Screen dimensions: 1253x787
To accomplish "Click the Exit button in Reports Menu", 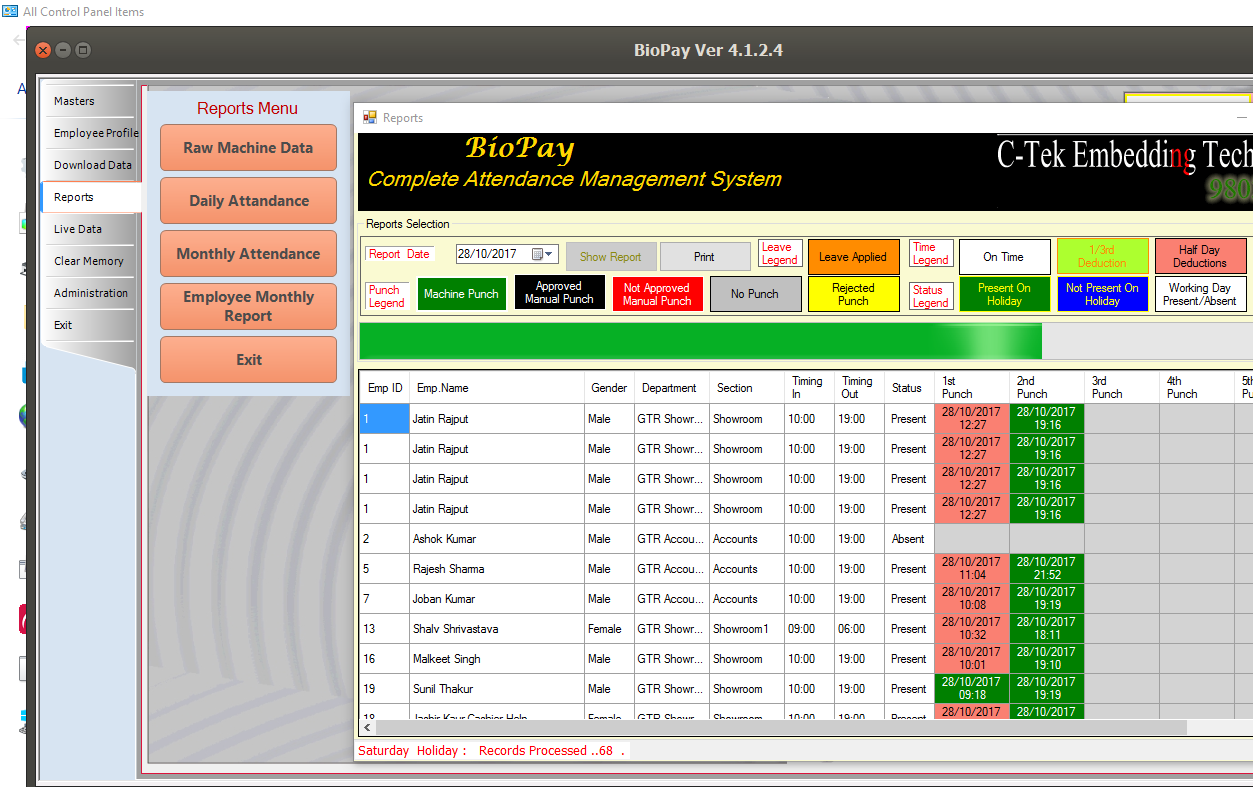I will click(248, 360).
